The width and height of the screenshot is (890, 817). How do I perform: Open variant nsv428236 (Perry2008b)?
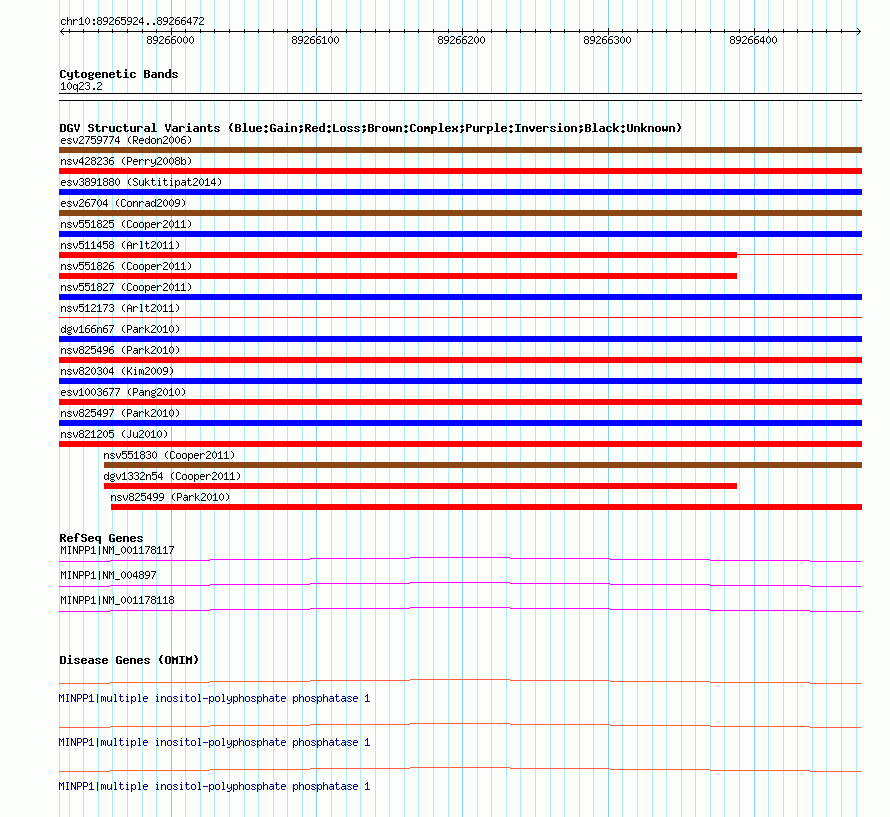coord(126,161)
